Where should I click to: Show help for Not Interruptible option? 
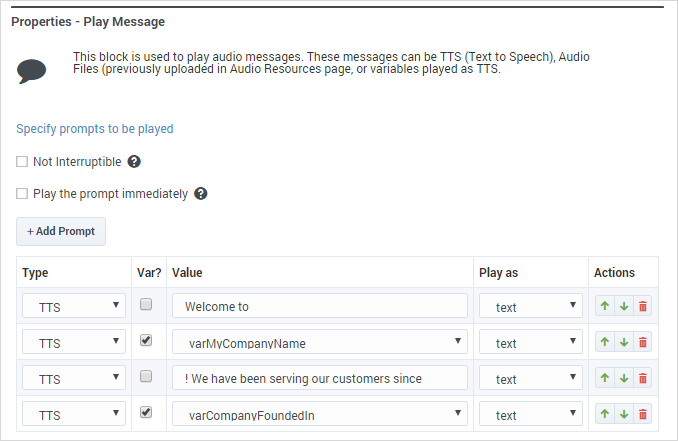coord(134,161)
